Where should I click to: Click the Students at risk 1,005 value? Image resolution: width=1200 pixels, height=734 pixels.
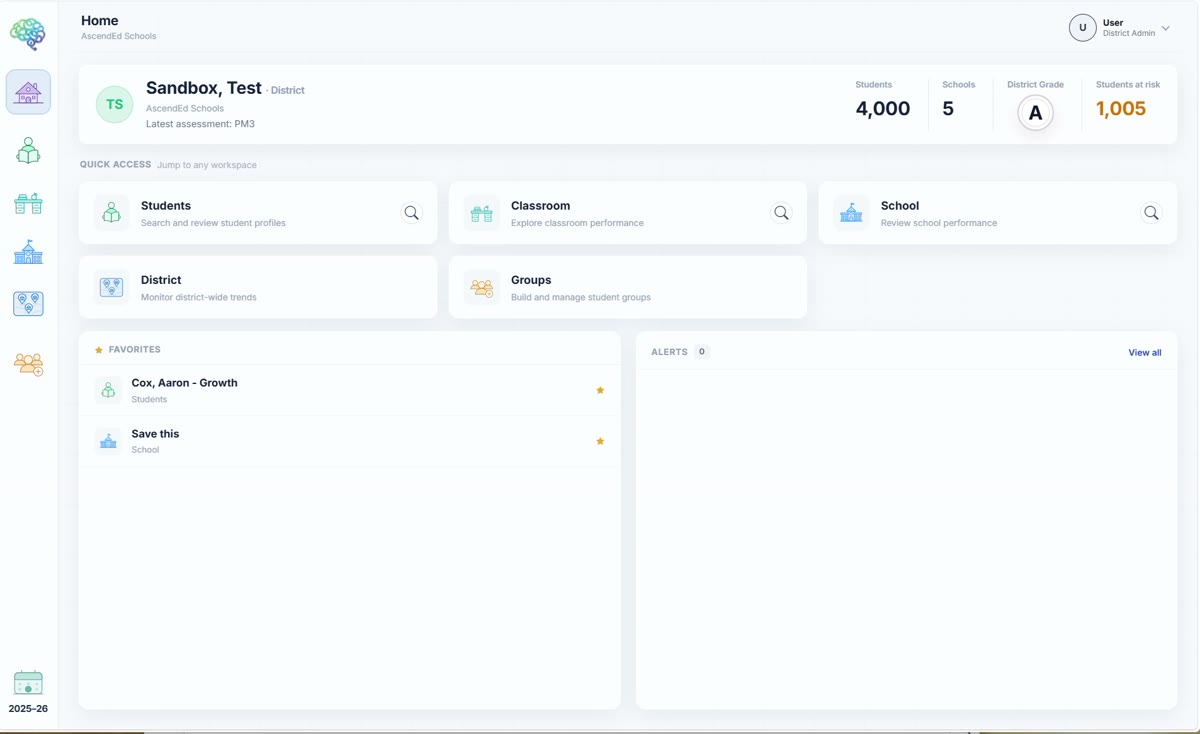(1121, 109)
